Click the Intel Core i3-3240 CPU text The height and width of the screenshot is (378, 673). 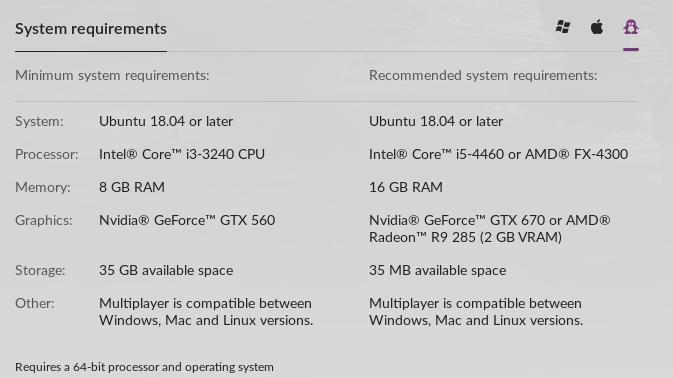pos(182,154)
